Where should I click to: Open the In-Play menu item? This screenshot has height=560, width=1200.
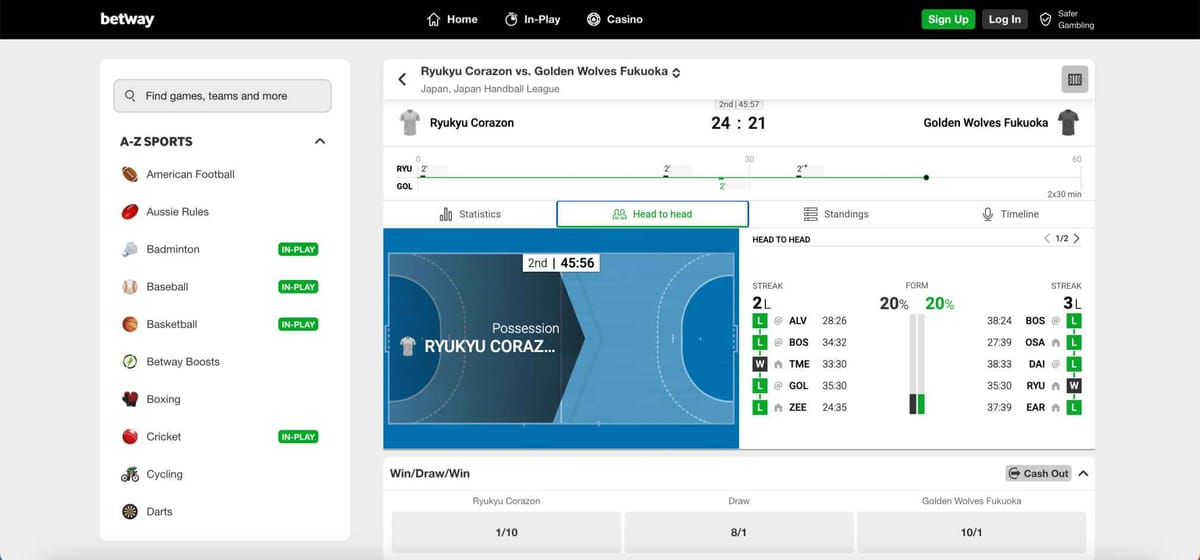coord(532,19)
